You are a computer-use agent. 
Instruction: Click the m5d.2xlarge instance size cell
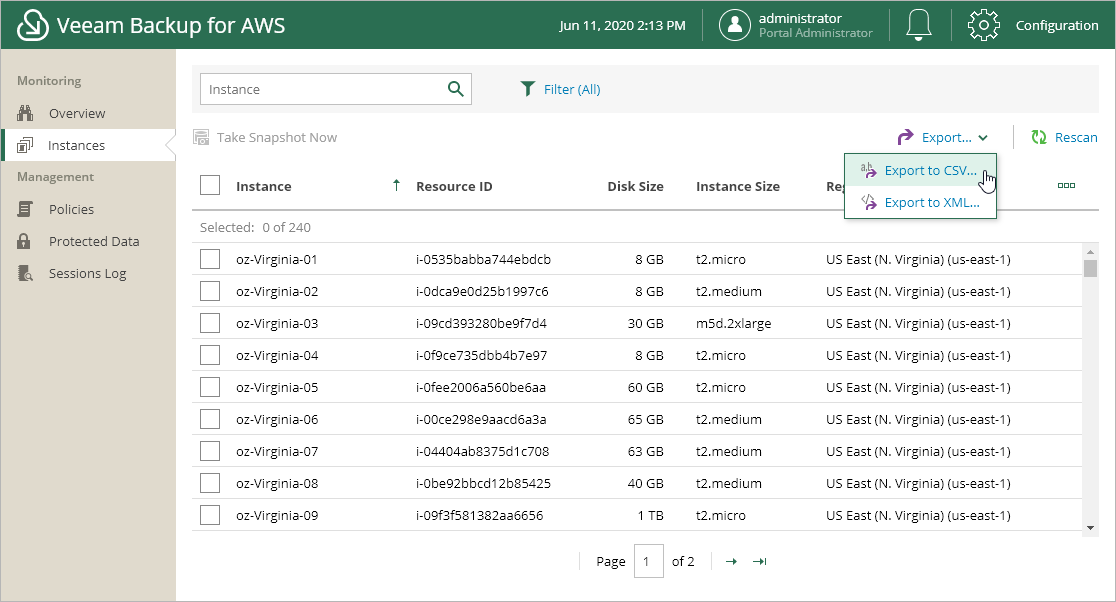(x=733, y=323)
